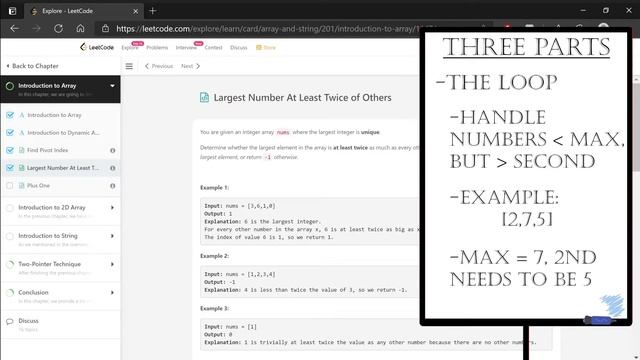Open the Problems menu item
640x360 pixels.
click(x=157, y=48)
